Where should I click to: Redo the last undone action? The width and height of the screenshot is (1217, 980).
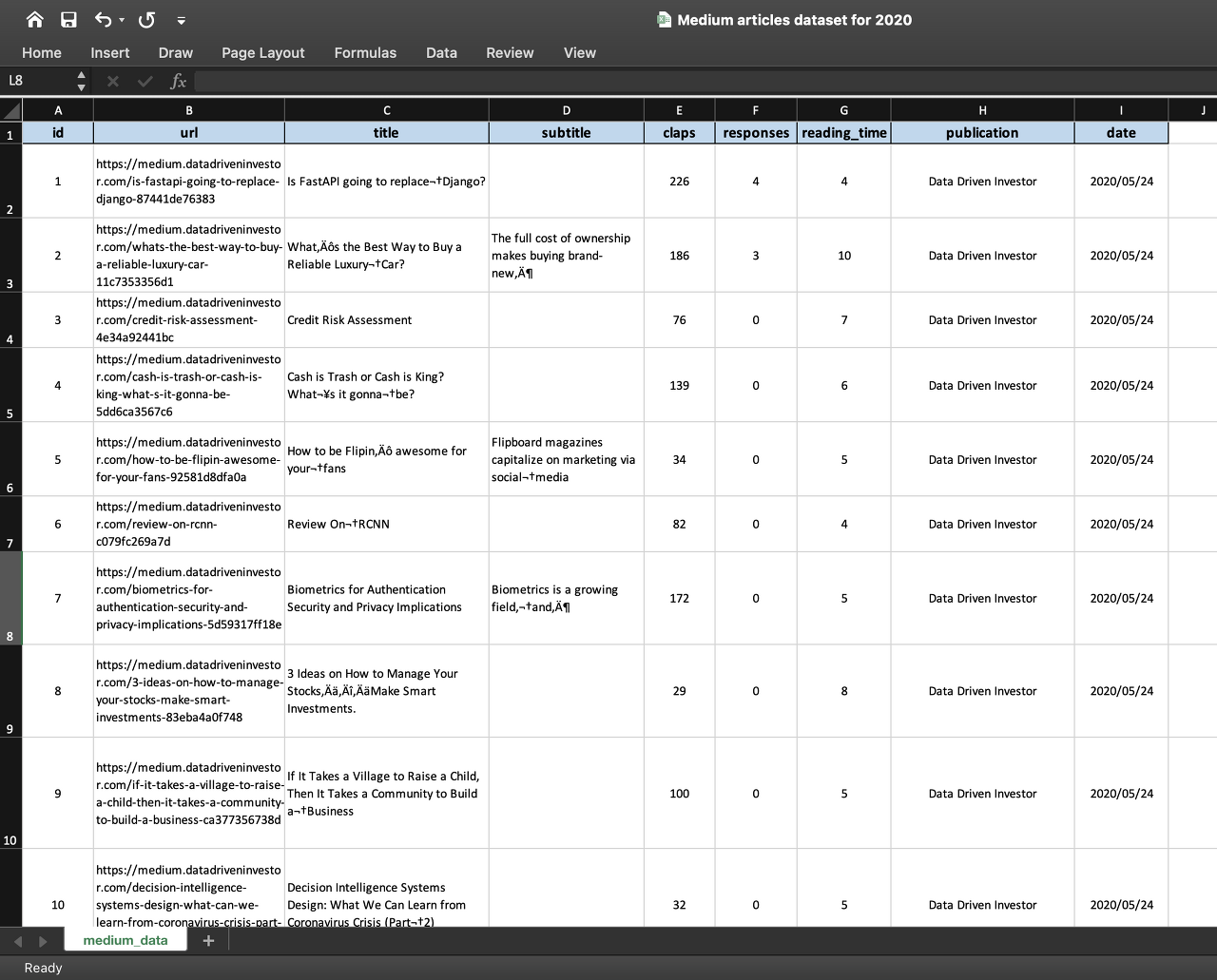146,20
